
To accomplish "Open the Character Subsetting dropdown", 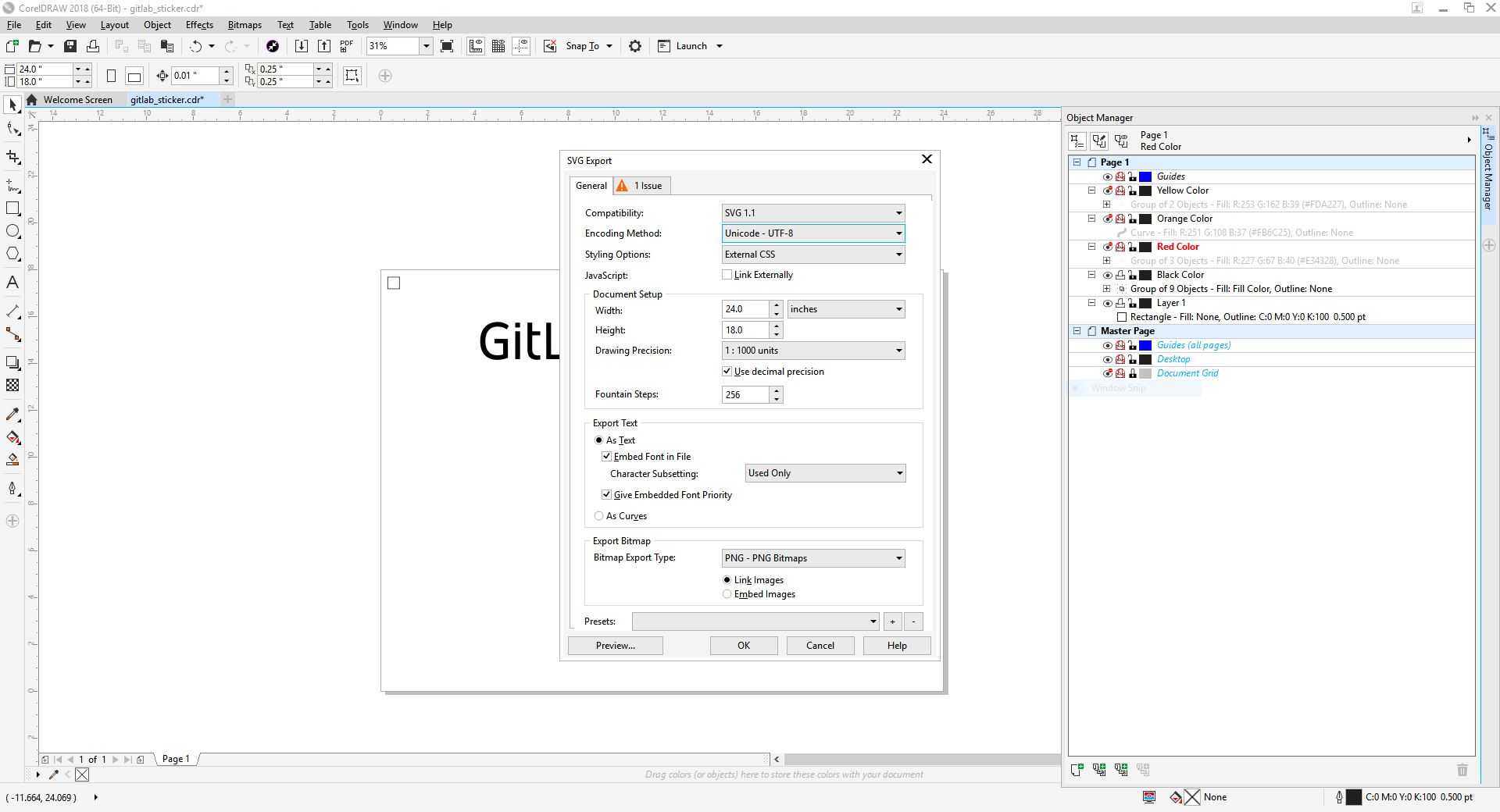I will point(826,473).
